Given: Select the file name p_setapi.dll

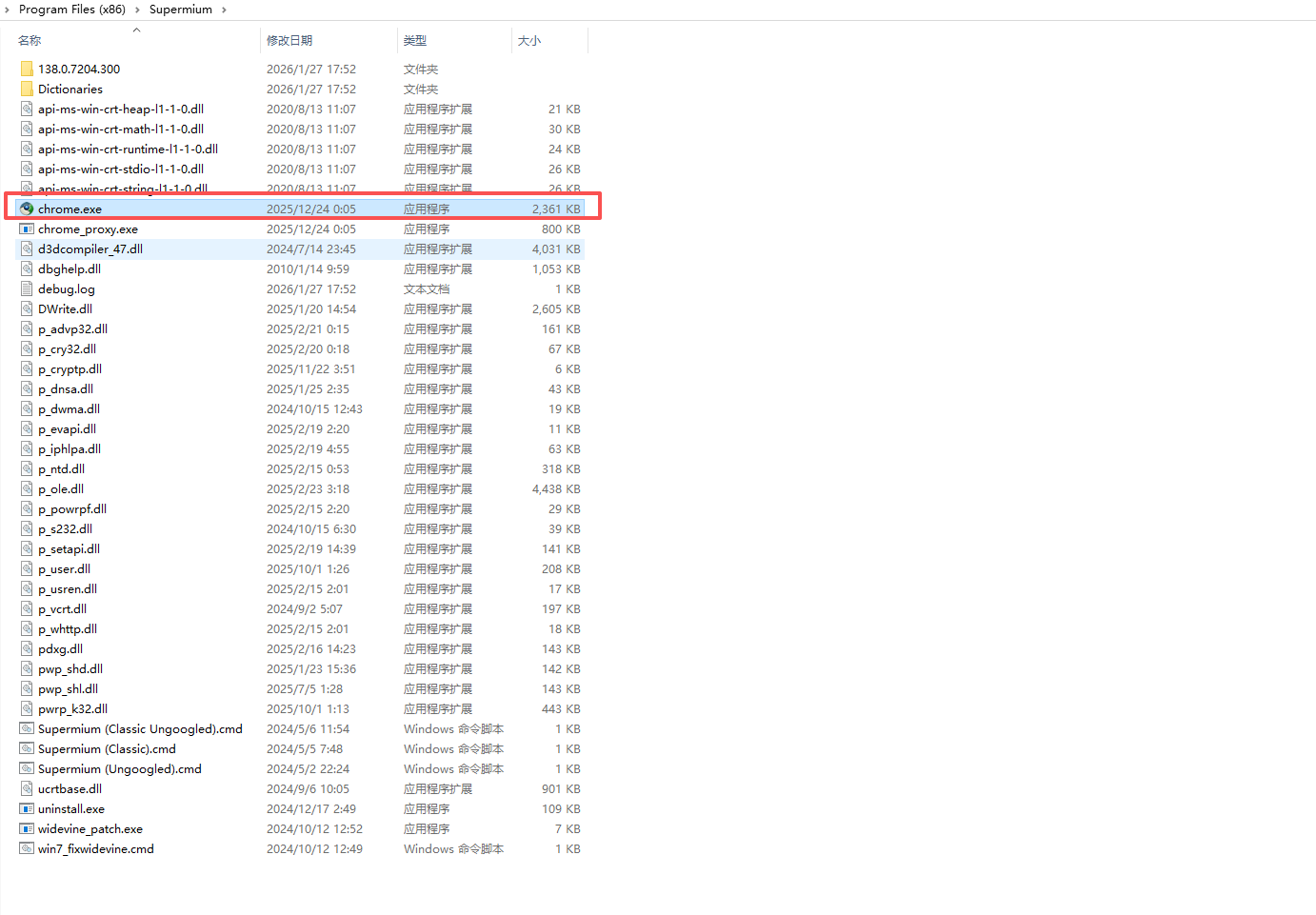Looking at the screenshot, I should coord(70,548).
